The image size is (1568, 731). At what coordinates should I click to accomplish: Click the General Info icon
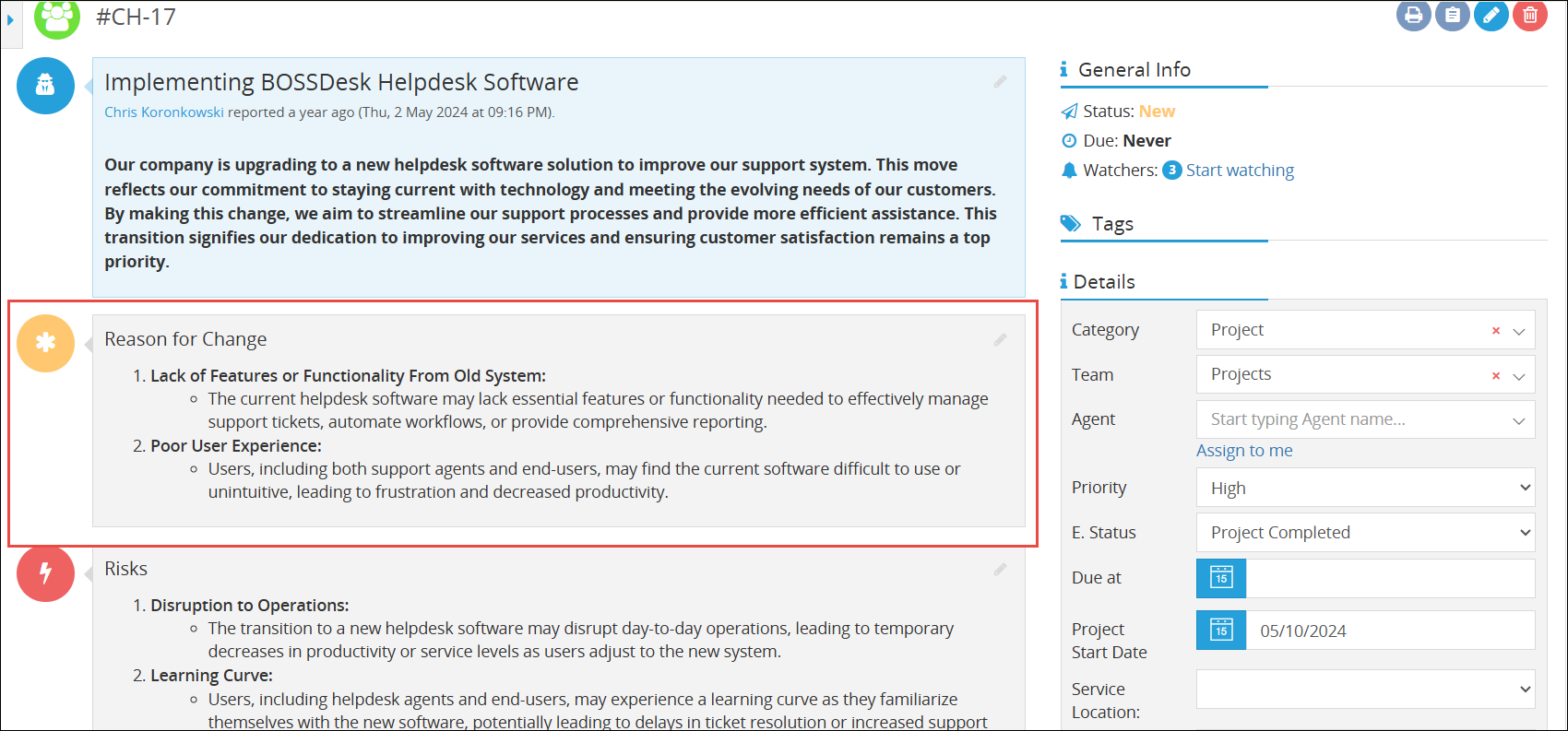(x=1063, y=70)
